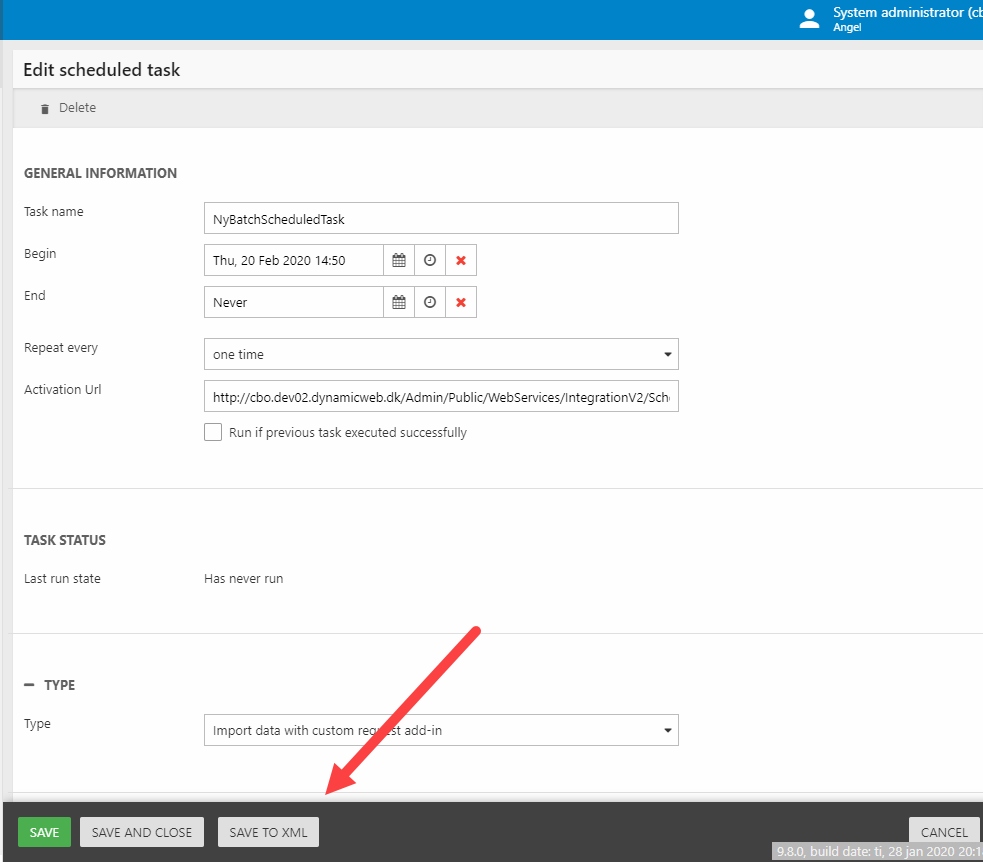Open the Begin time clock picker

[x=430, y=260]
